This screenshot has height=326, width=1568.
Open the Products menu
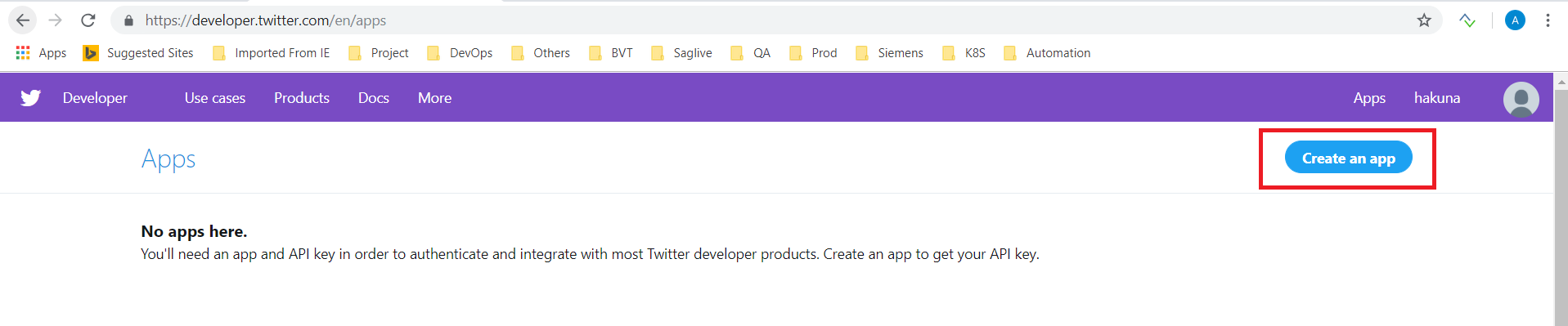click(x=302, y=98)
